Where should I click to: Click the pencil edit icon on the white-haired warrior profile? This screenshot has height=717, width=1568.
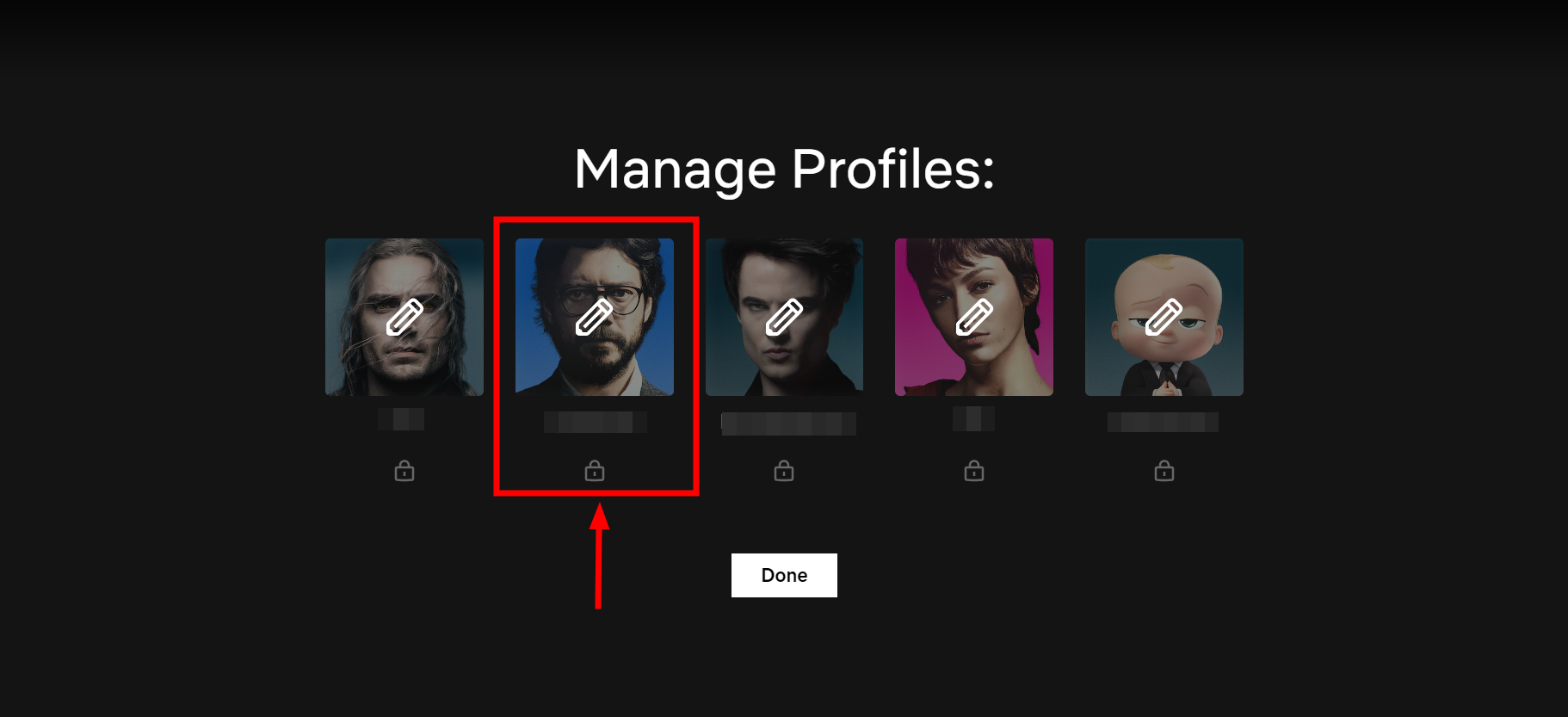pos(404,317)
